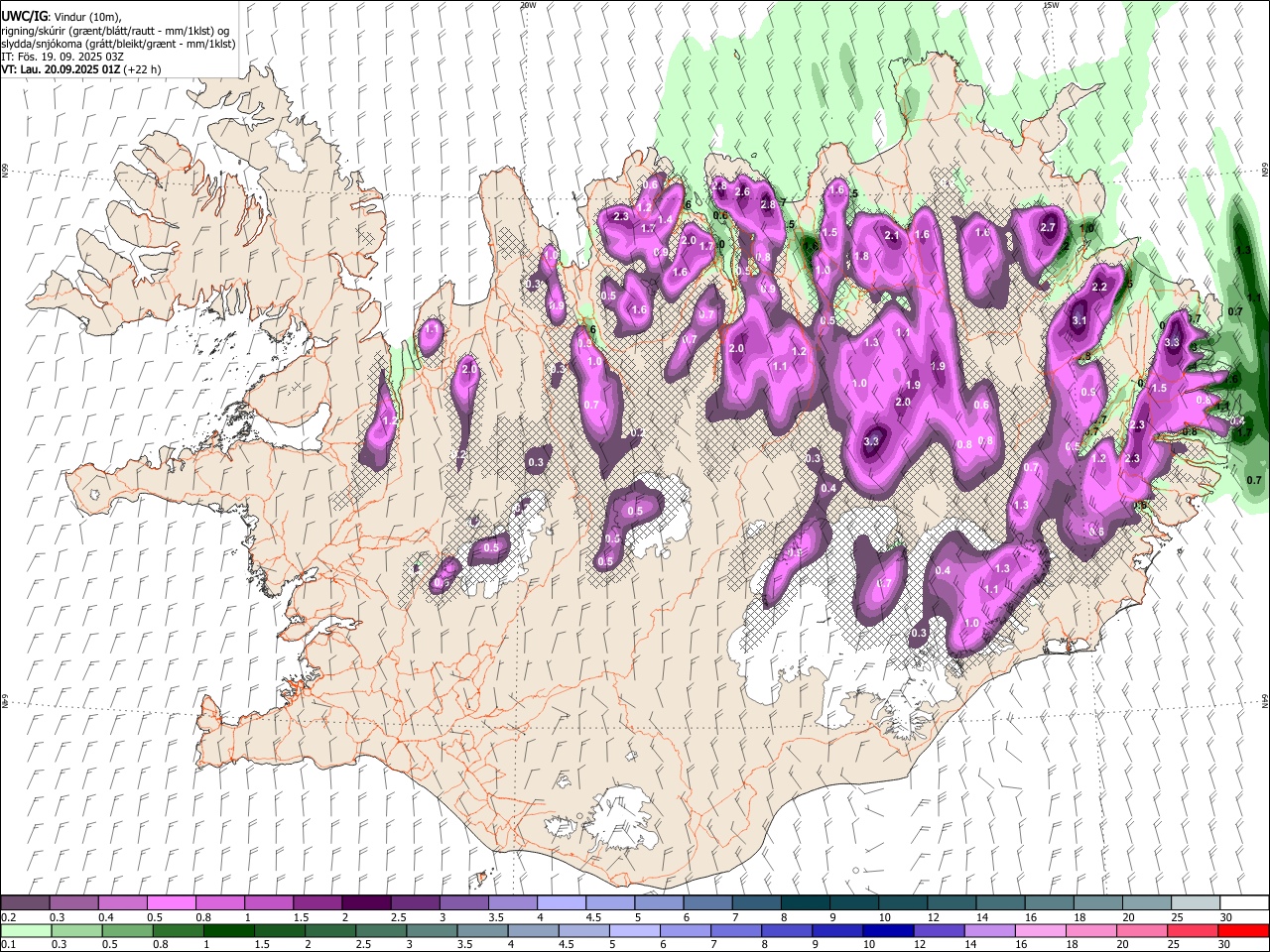The image size is (1270, 952).
Task: Select the bright red rain swatch after 30
Action: click(x=1243, y=931)
